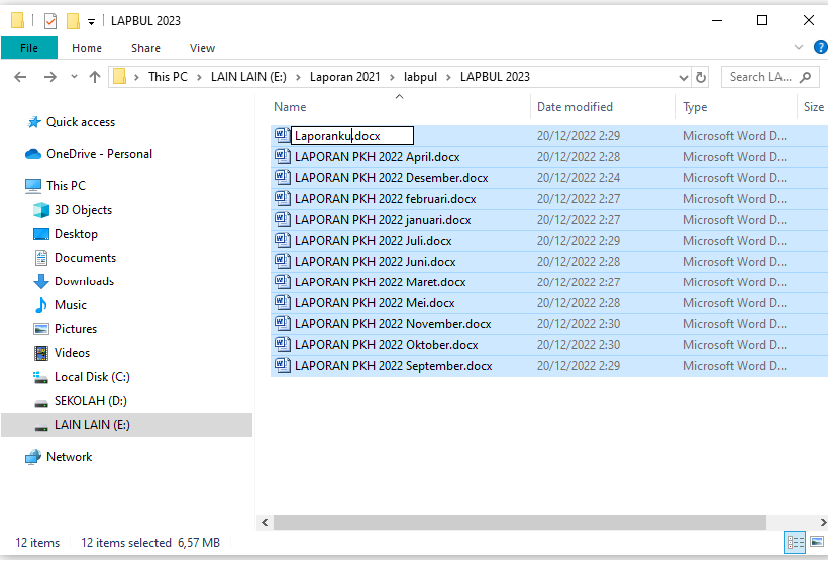Go back with the Back arrow

(x=20, y=77)
